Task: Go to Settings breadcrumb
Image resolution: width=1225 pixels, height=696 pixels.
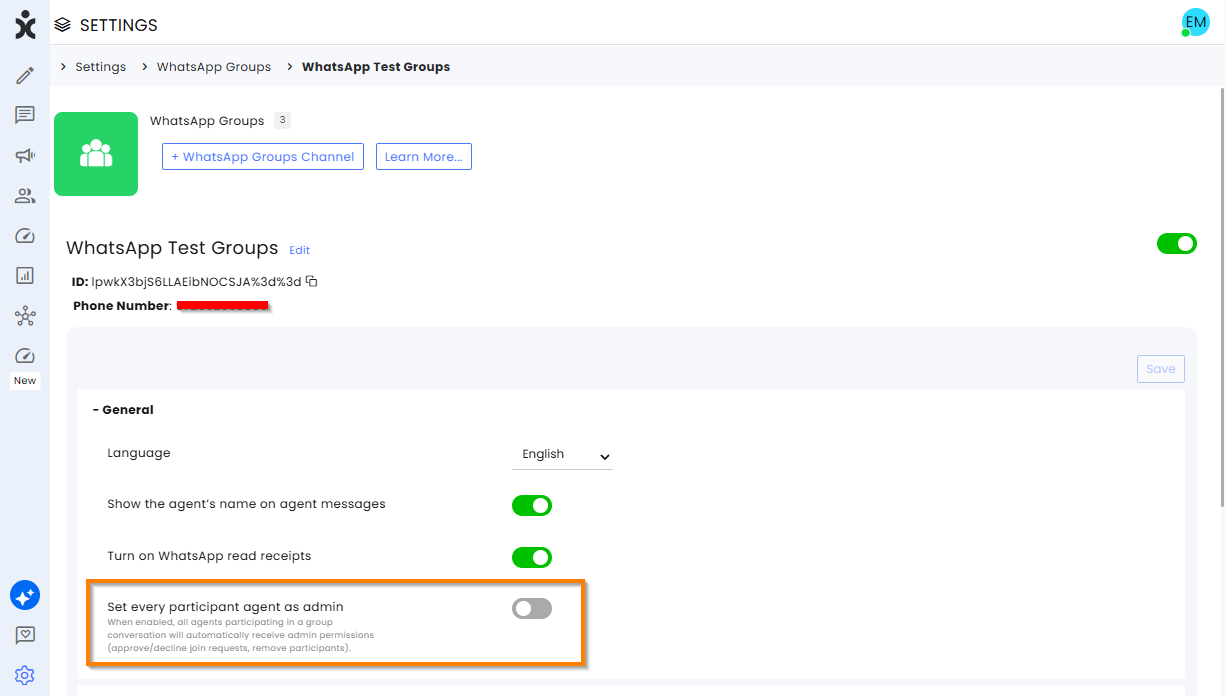Action: point(100,67)
